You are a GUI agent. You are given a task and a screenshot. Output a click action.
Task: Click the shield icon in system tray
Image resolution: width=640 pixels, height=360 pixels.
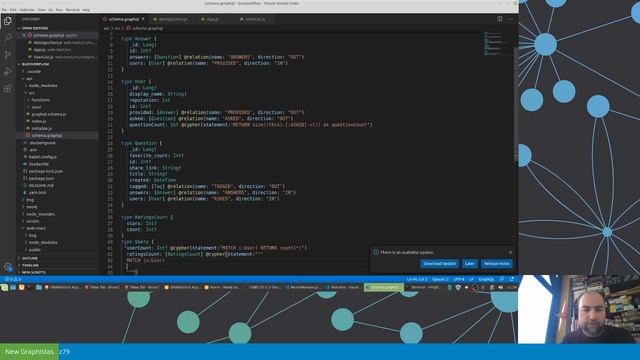(458, 287)
